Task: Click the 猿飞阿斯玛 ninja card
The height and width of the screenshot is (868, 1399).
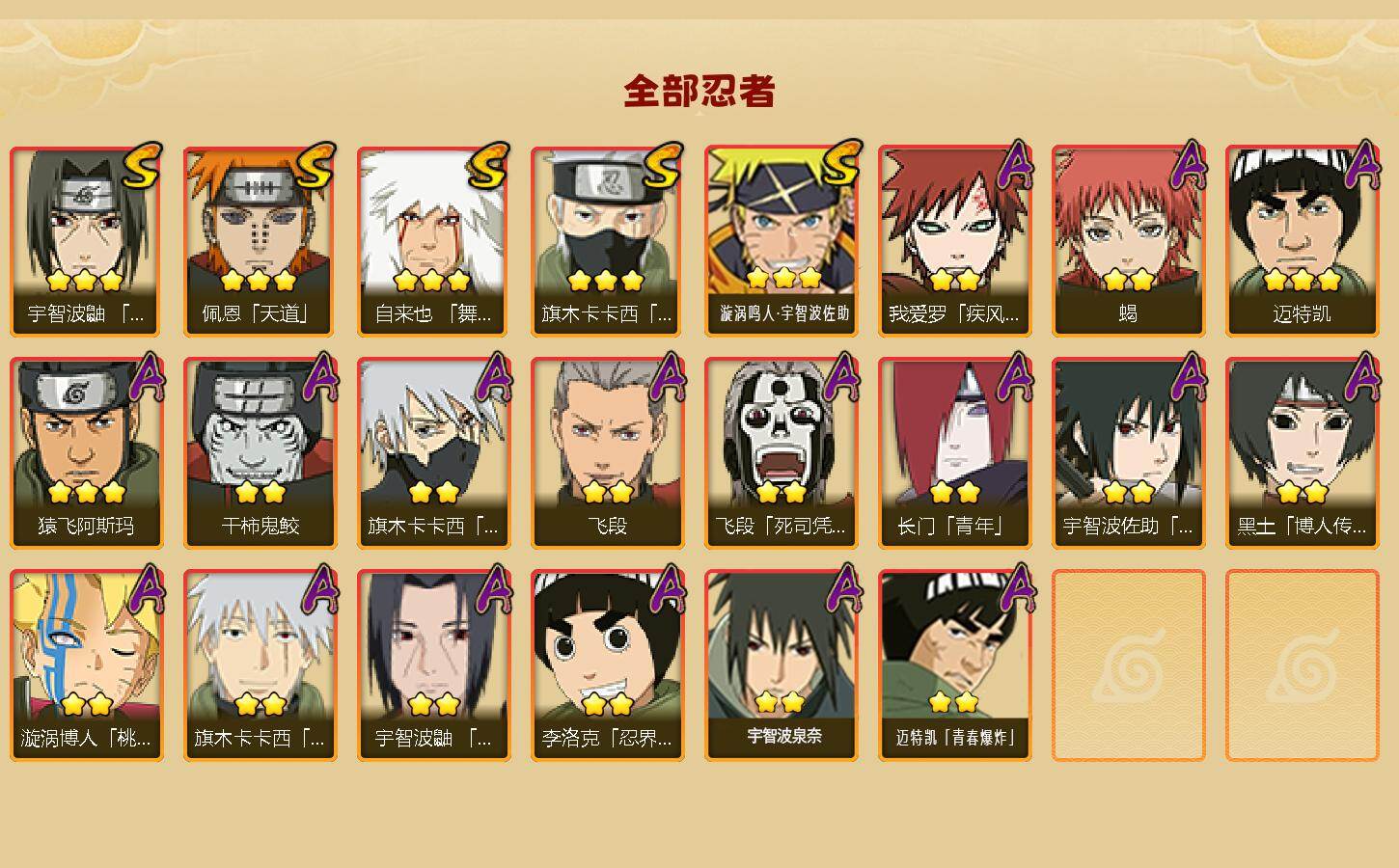Action: coord(86,453)
